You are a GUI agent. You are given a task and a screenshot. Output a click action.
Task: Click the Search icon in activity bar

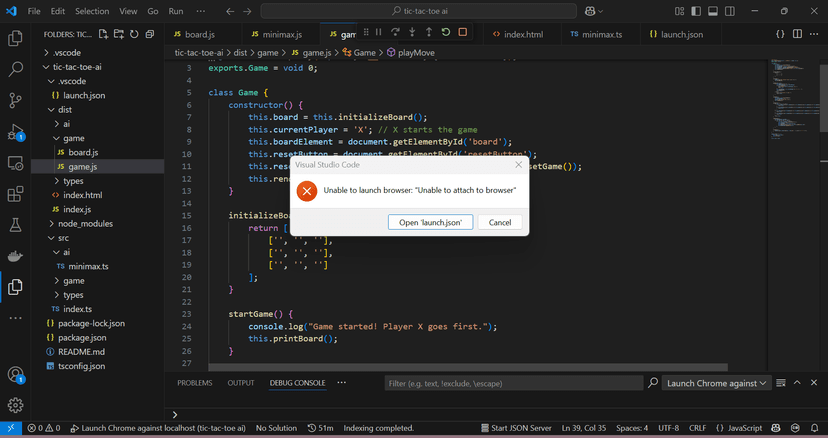coord(15,70)
